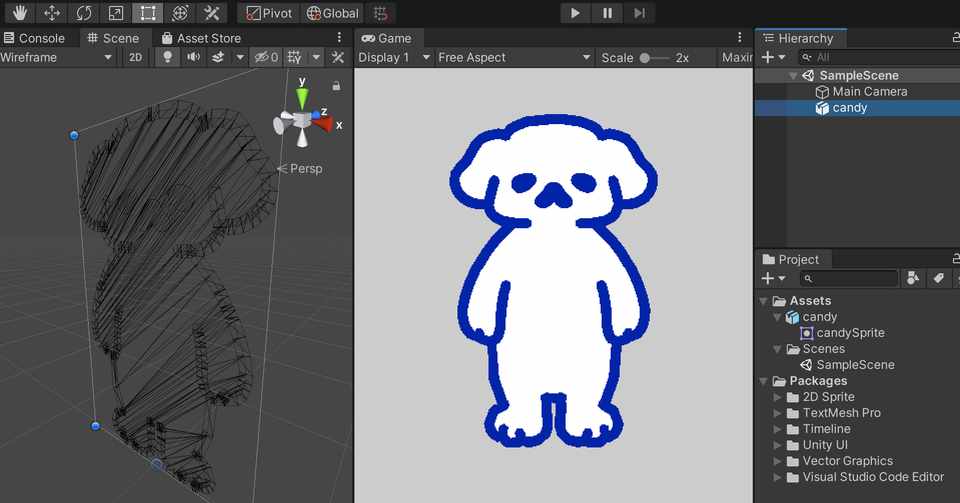Select the Move tool
Viewport: 960px width, 503px height.
(x=51, y=13)
